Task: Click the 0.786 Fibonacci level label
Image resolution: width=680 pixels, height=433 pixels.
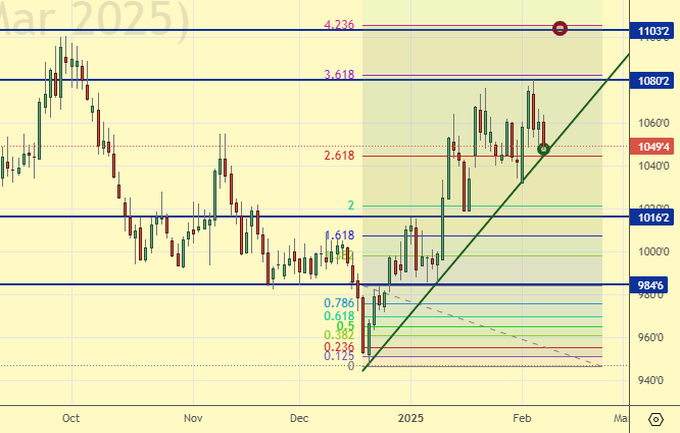Action: pyautogui.click(x=339, y=303)
